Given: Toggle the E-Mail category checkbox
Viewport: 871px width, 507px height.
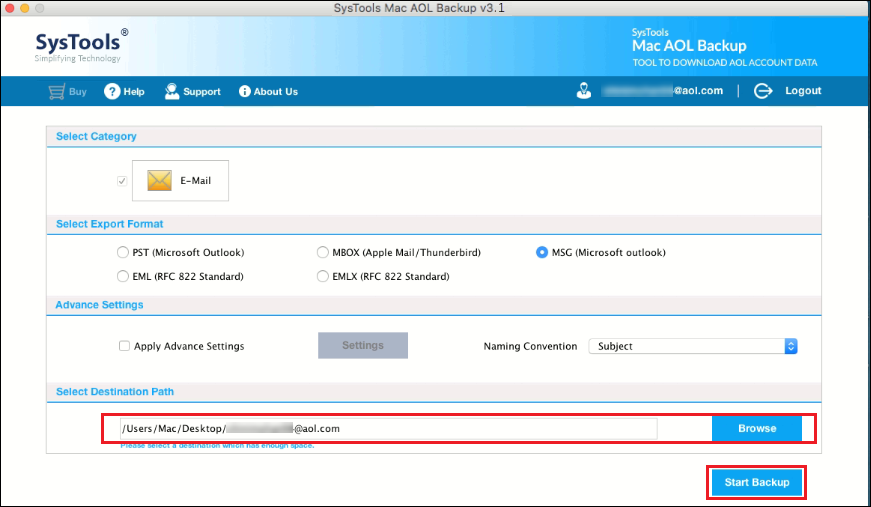Looking at the screenshot, I should (122, 181).
